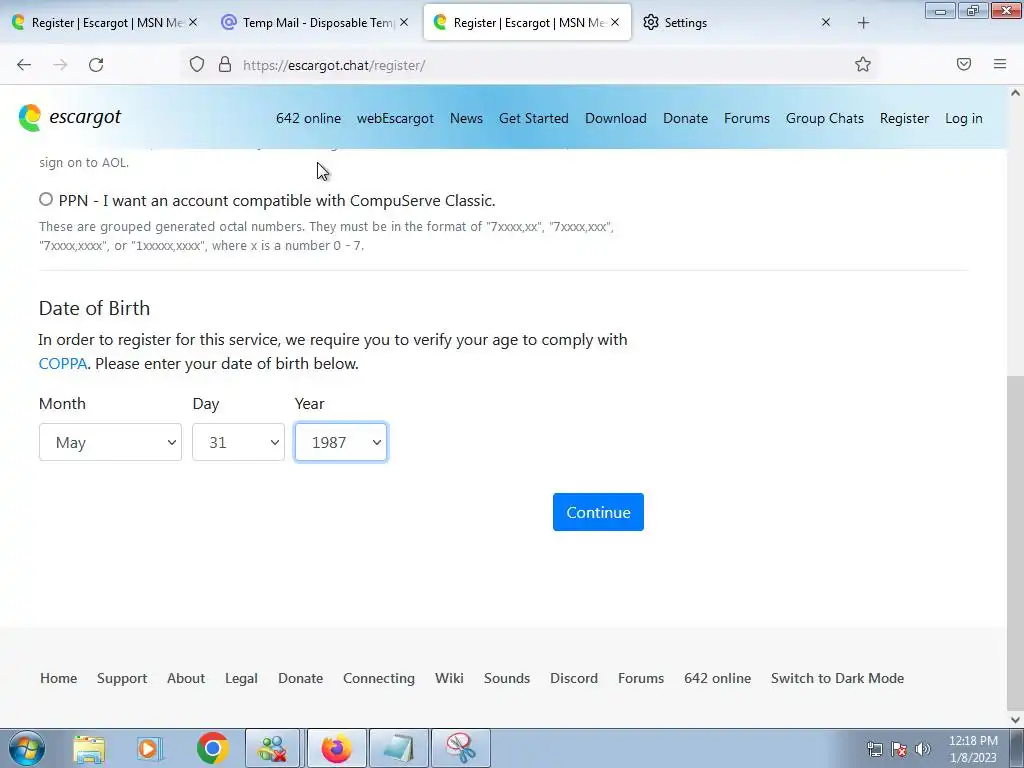This screenshot has width=1024, height=768.
Task: Switch to Firefox in the taskbar
Action: click(336, 748)
